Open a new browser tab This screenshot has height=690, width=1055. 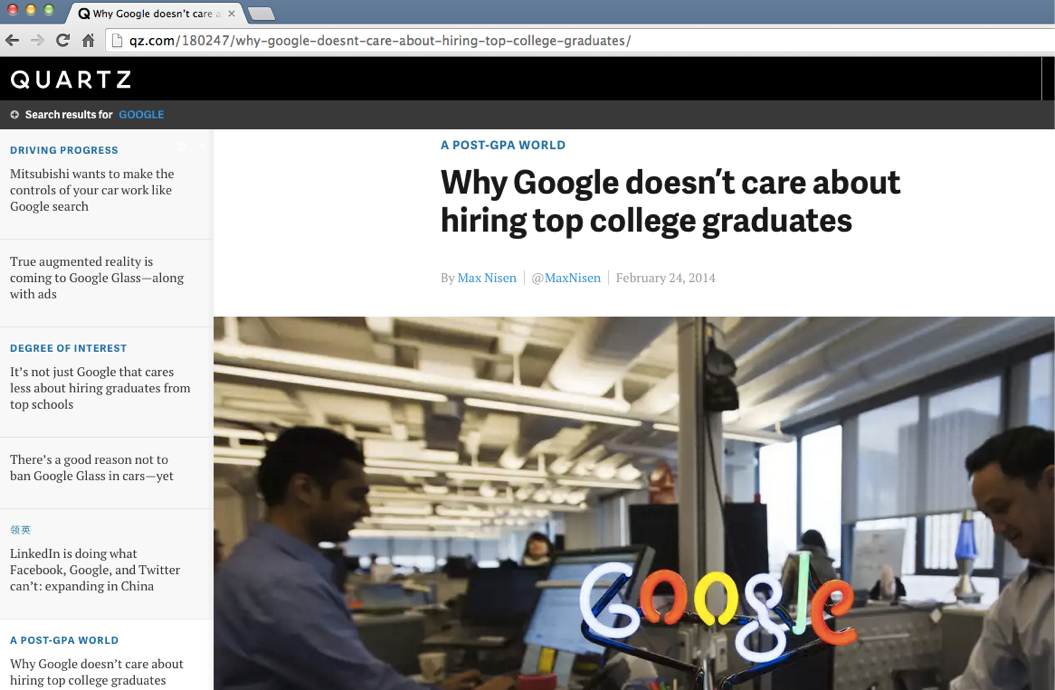point(260,13)
